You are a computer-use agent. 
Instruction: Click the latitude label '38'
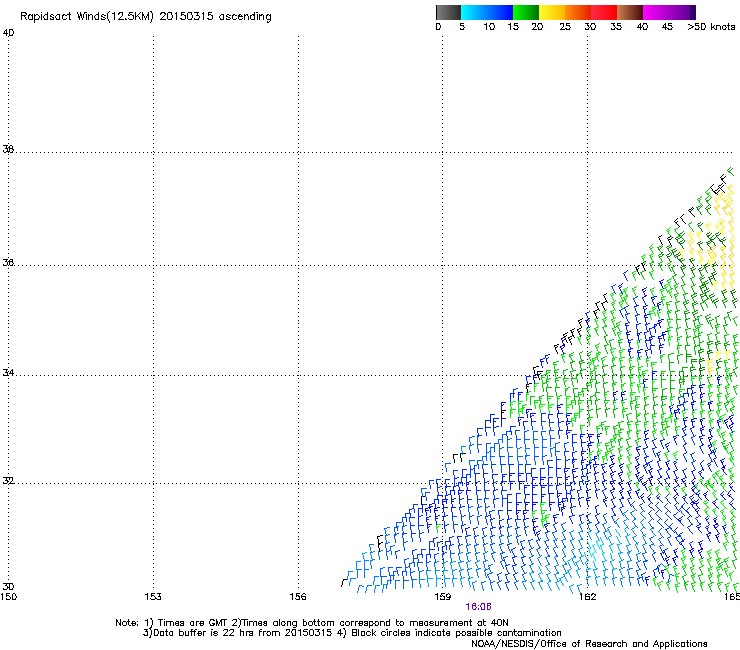point(8,149)
